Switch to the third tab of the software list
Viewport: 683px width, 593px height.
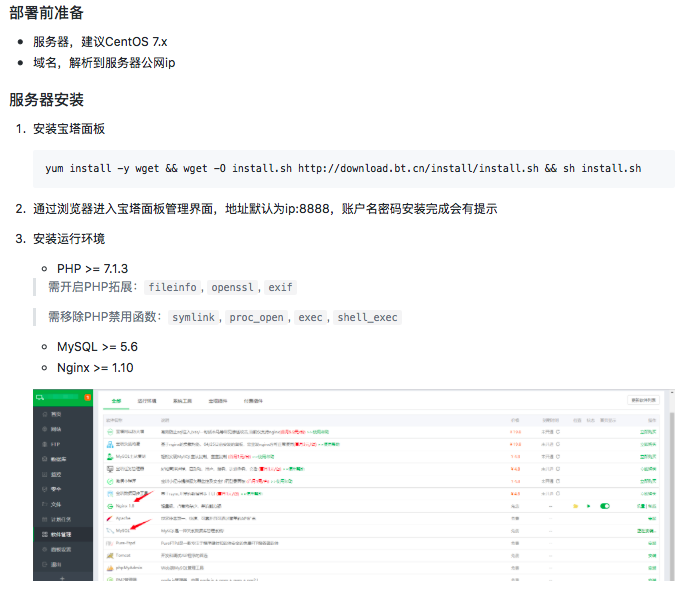[x=182, y=401]
